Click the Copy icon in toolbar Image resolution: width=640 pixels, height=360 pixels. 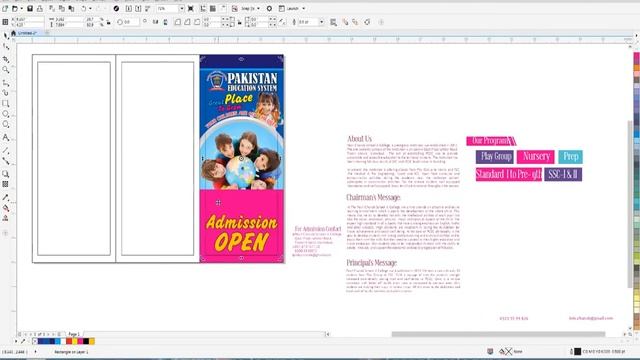pos(62,9)
